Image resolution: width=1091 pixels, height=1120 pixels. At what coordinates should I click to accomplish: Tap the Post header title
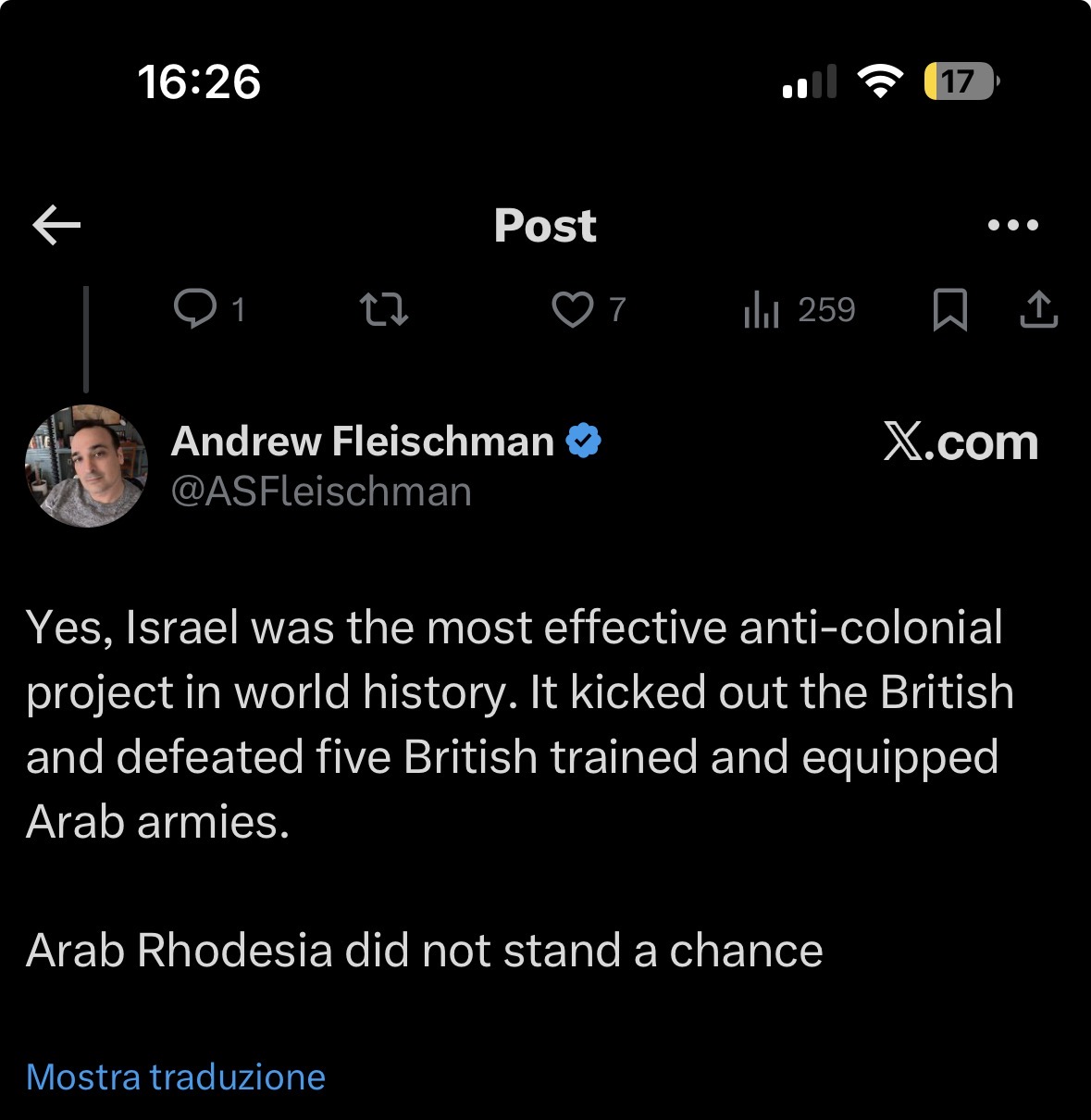tap(545, 225)
